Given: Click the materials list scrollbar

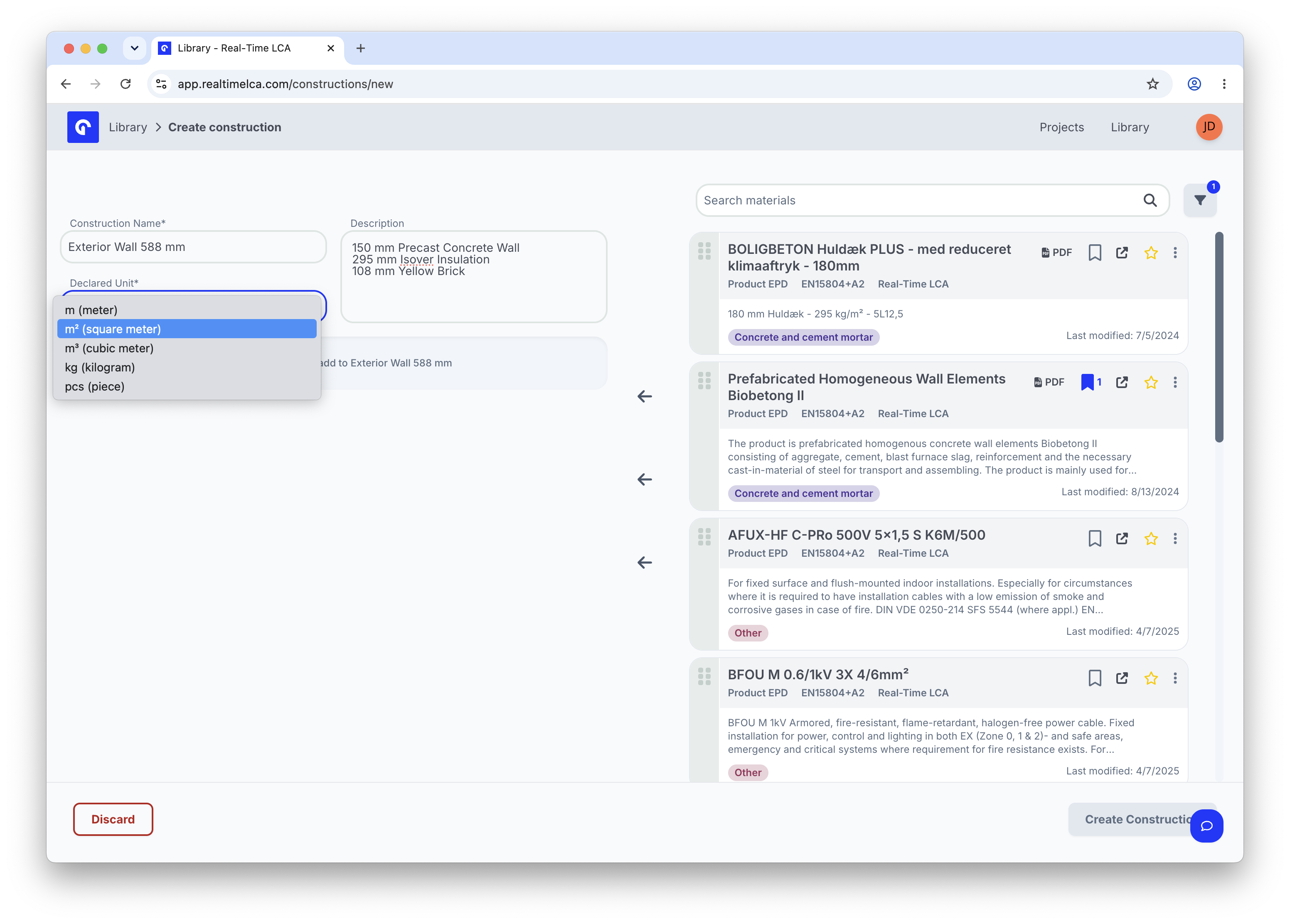Looking at the screenshot, I should click(1219, 337).
